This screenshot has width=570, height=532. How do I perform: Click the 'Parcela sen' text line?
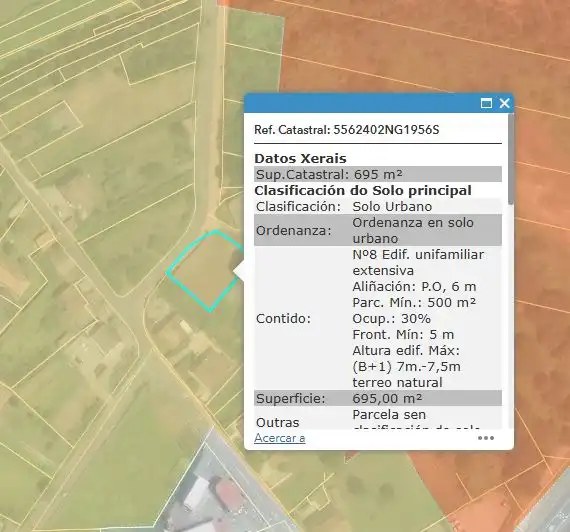point(389,415)
